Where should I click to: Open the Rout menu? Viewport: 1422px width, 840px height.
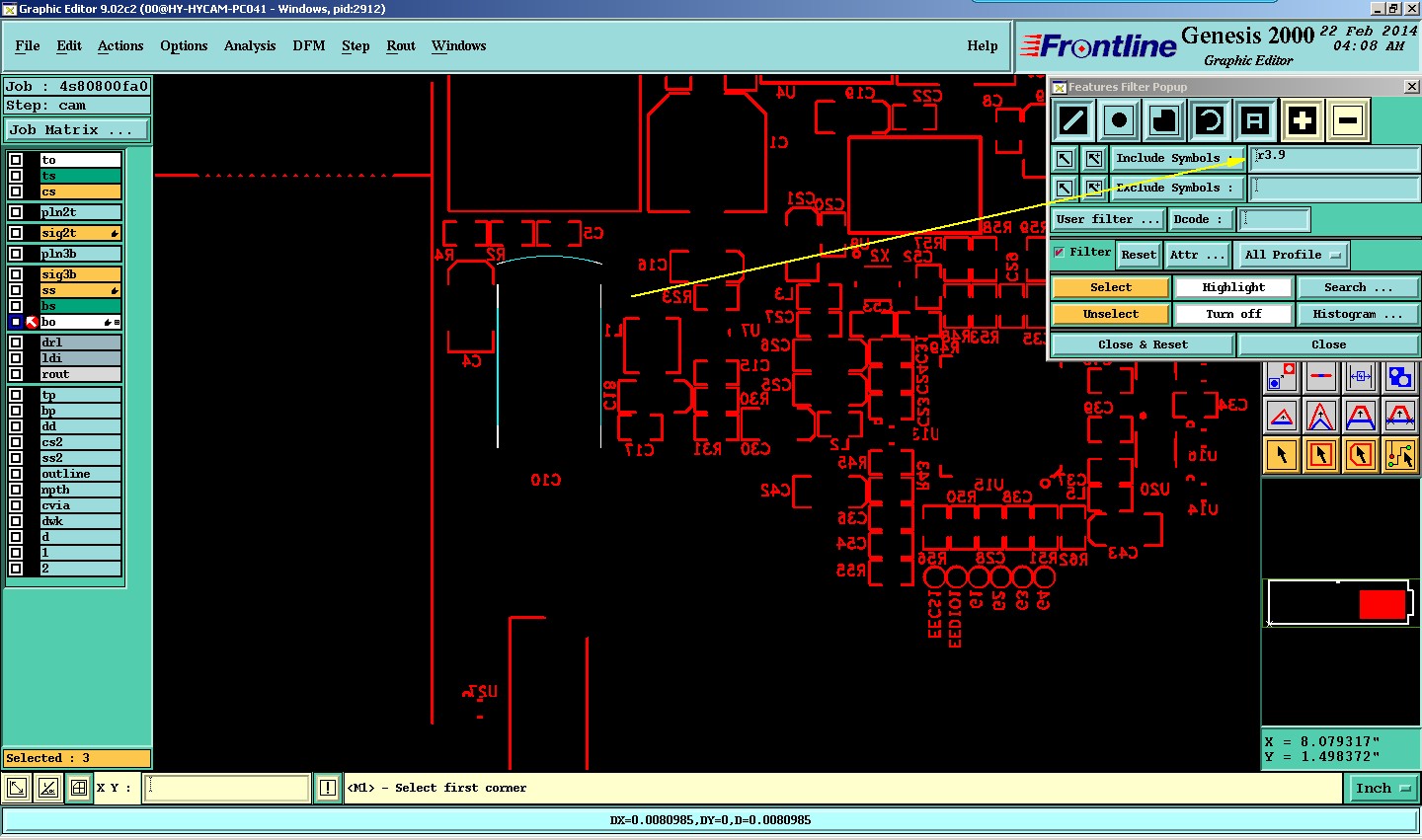(x=401, y=45)
